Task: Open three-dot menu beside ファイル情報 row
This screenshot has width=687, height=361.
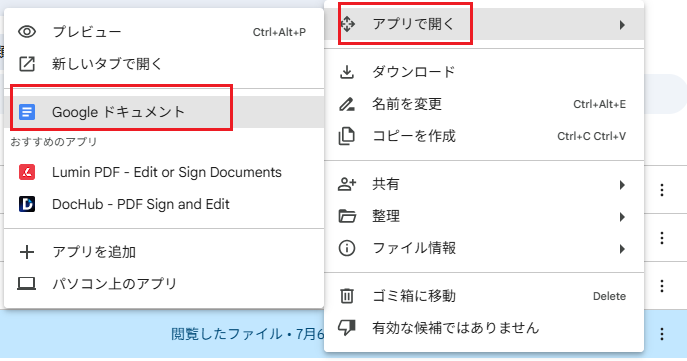Action: point(662,238)
